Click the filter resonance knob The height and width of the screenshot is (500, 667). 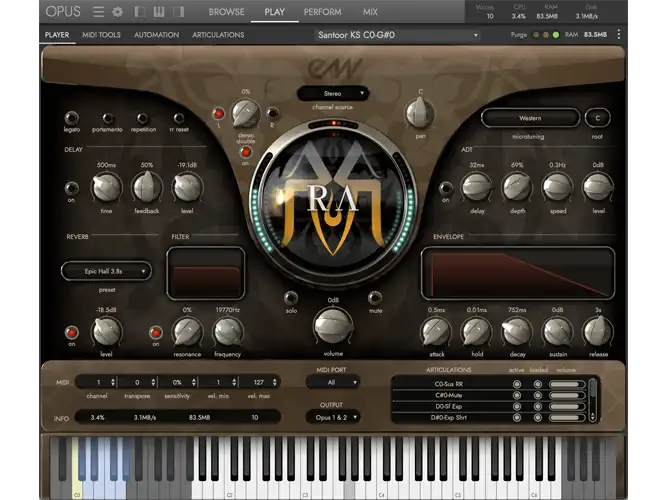(x=187, y=332)
